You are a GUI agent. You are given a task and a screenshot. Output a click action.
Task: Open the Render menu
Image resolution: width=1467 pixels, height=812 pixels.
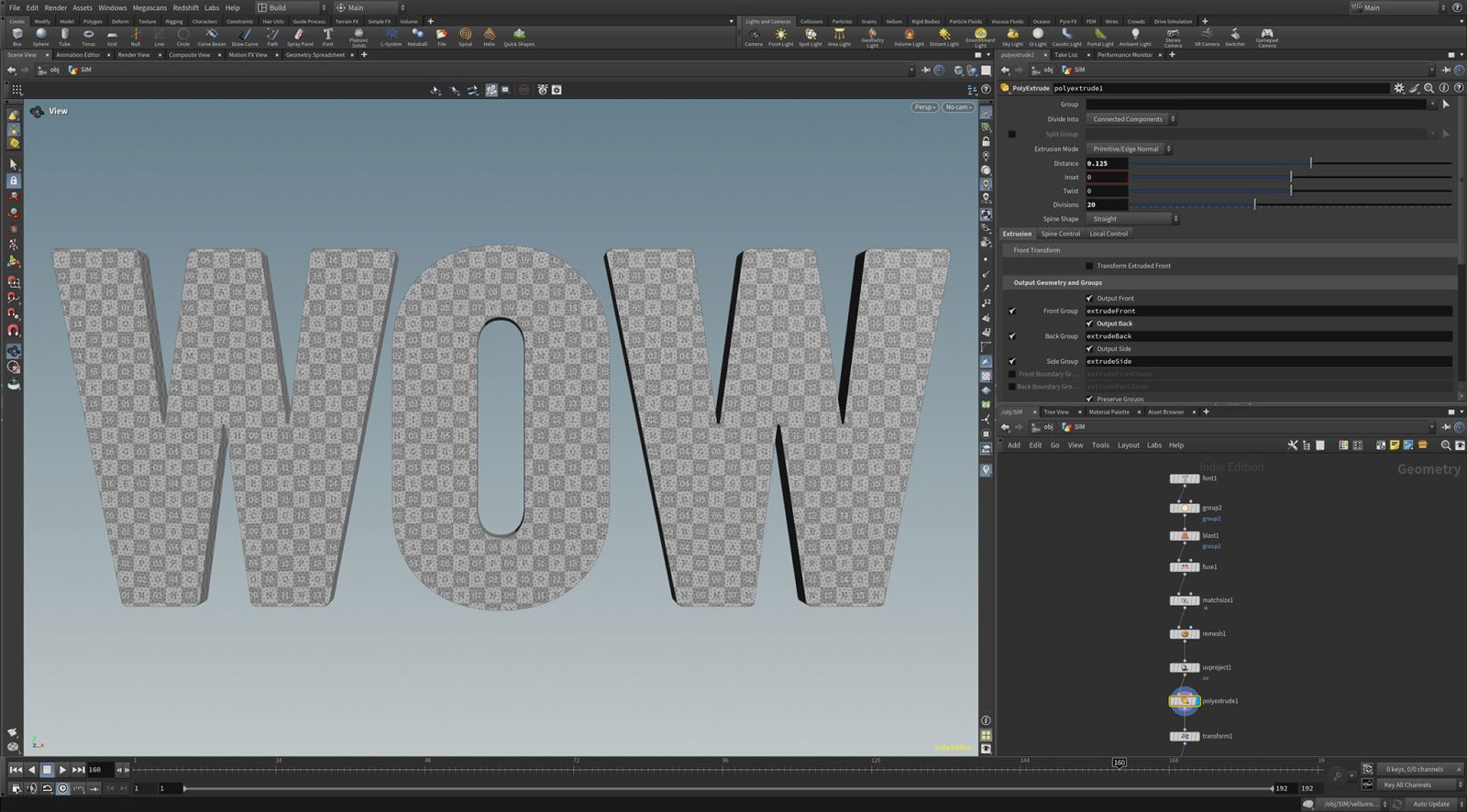coord(56,7)
